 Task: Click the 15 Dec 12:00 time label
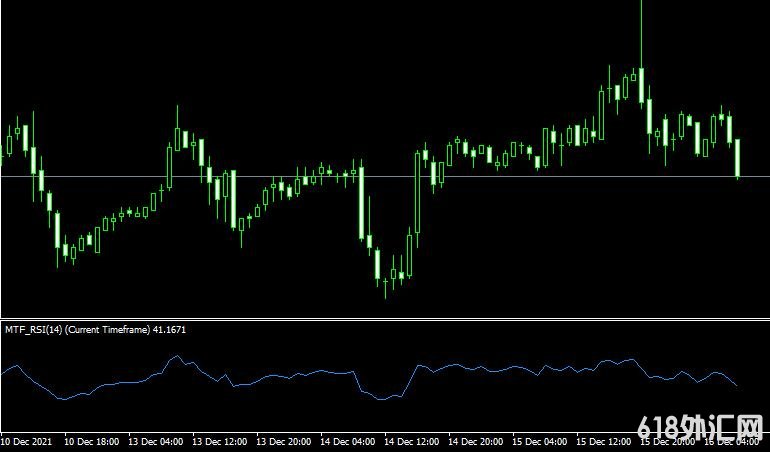pos(604,441)
